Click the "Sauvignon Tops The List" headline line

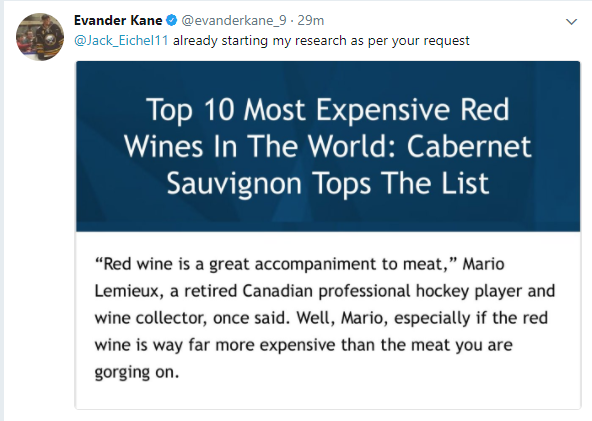328,183
